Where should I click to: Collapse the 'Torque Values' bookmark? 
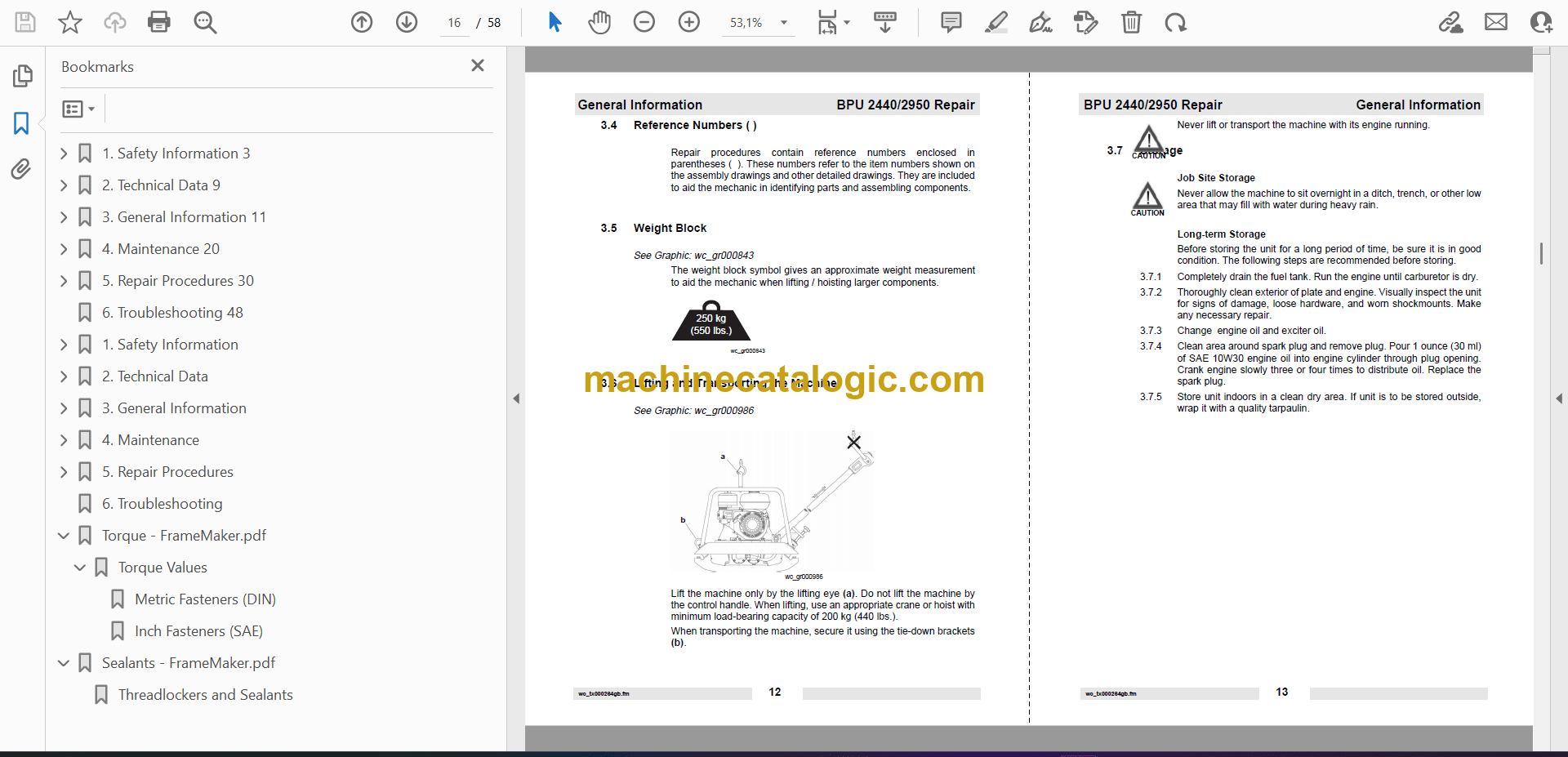pos(80,568)
